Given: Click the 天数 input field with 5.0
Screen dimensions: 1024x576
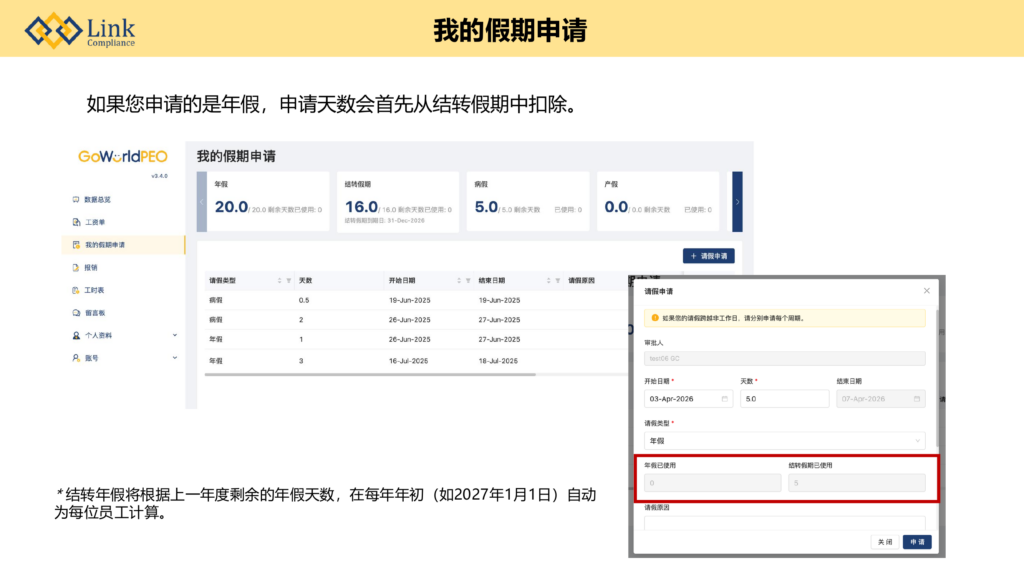Looking at the screenshot, I should 783,399.
